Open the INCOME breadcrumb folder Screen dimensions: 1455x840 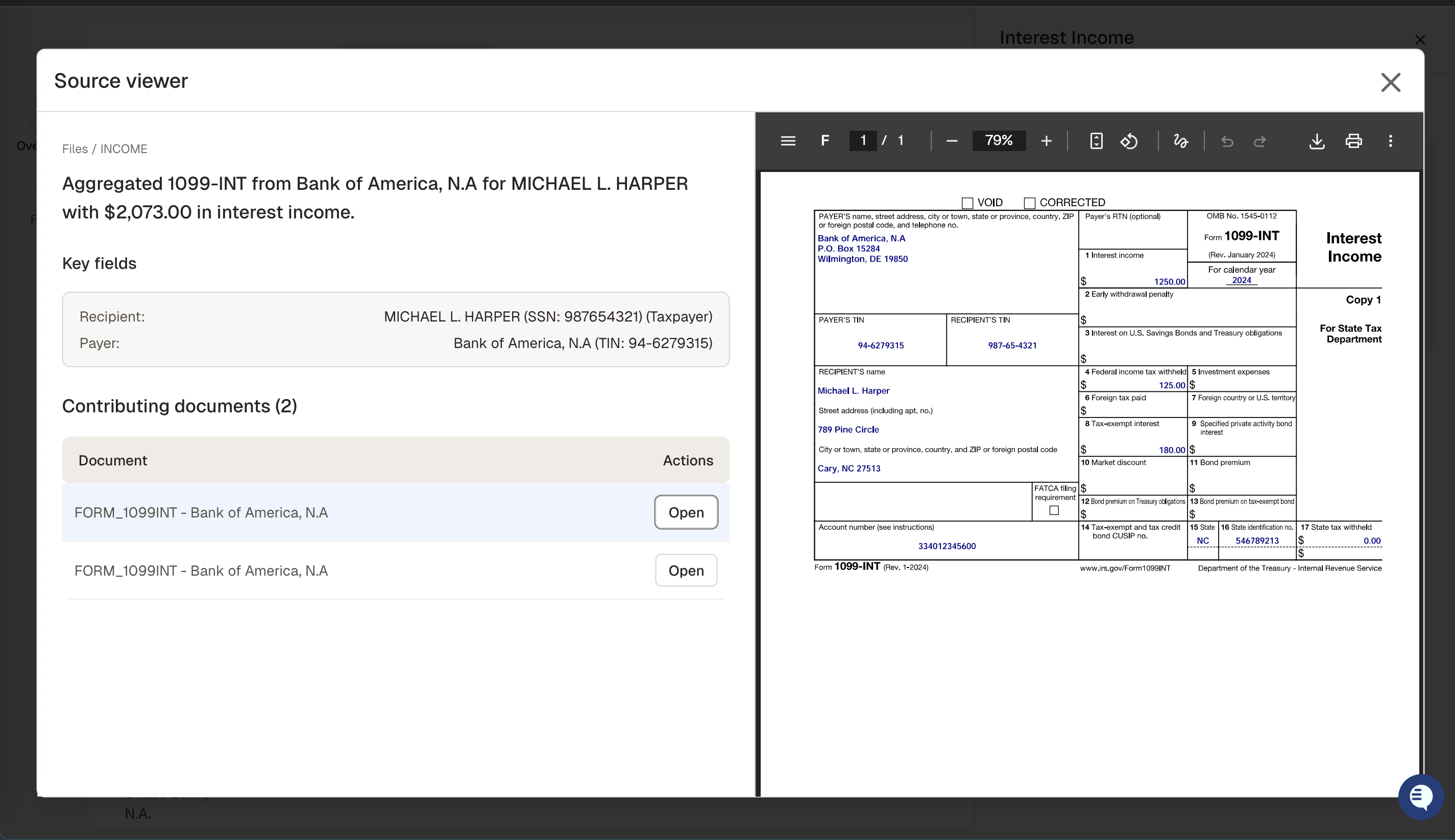pos(124,149)
